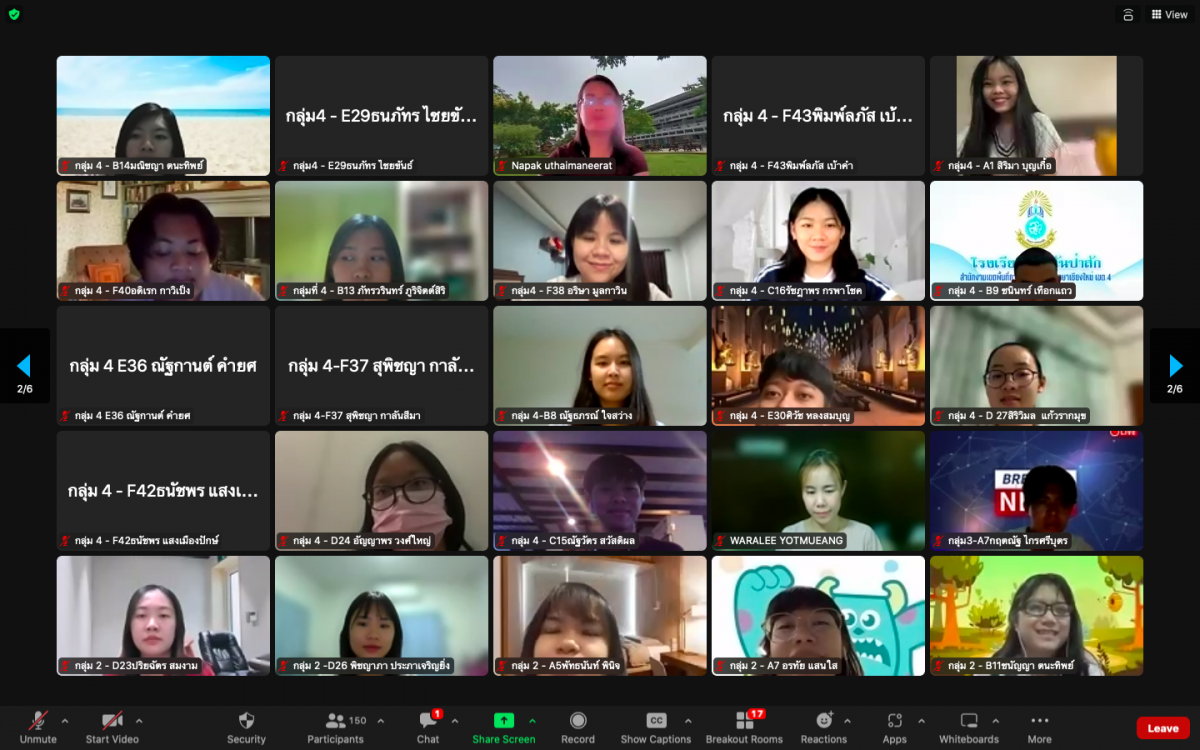The image size is (1200, 750).
Task: Open audio options arrow beside Unmute
Action: click(65, 721)
